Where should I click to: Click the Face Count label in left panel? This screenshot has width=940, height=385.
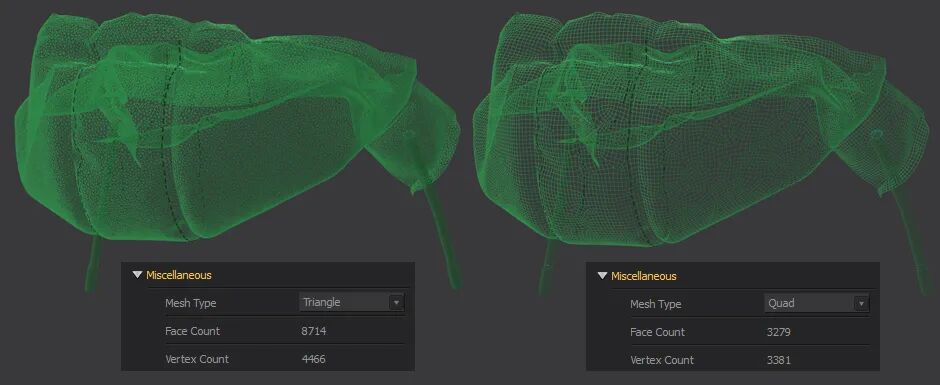click(x=192, y=331)
